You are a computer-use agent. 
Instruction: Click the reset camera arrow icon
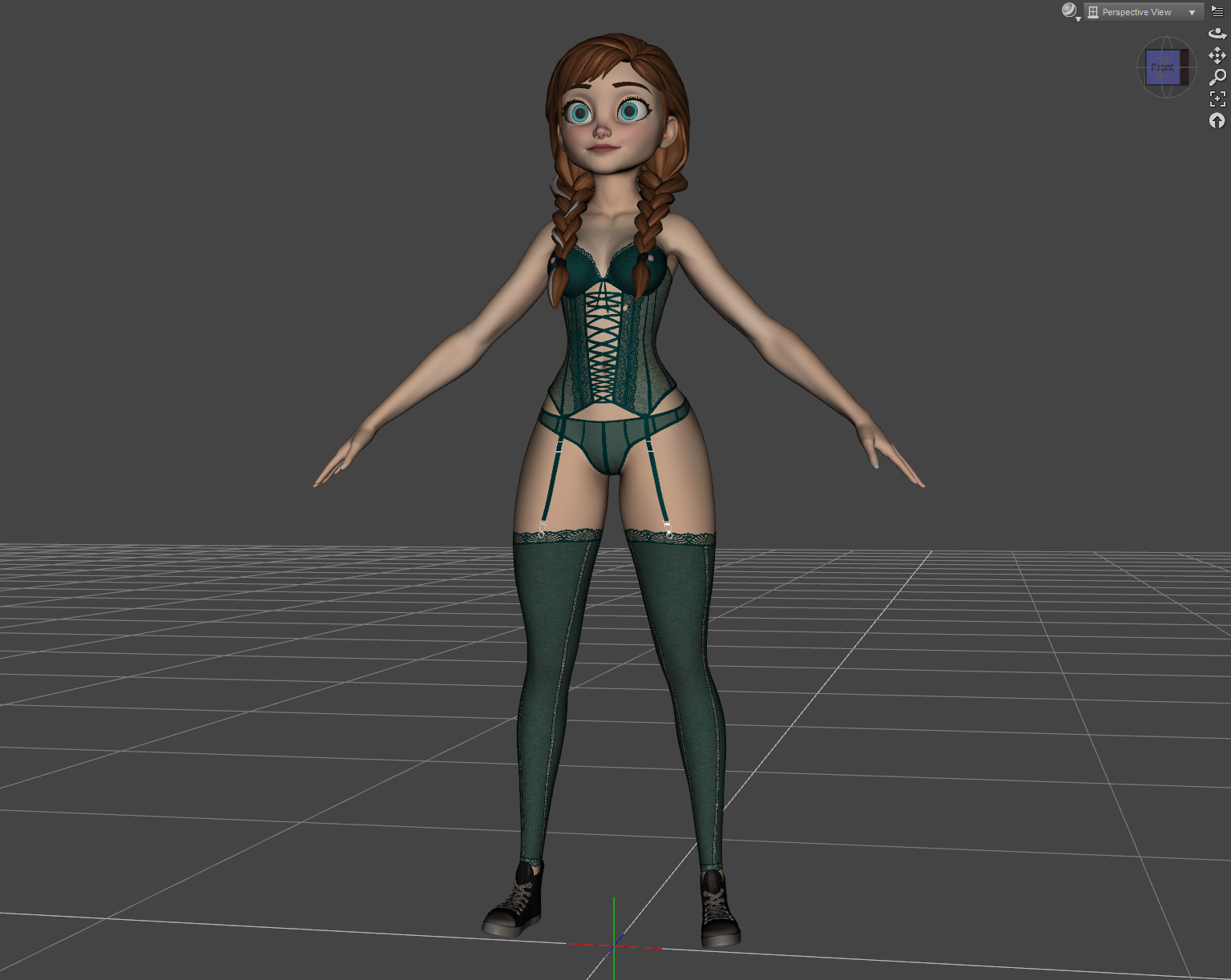[x=1217, y=120]
